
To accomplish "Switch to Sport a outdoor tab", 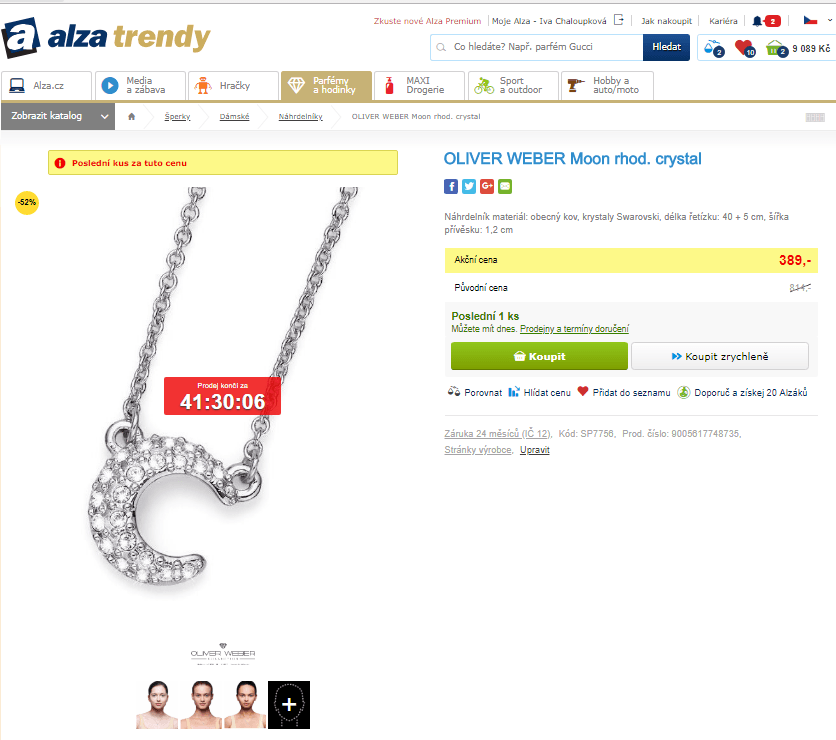I will point(513,85).
